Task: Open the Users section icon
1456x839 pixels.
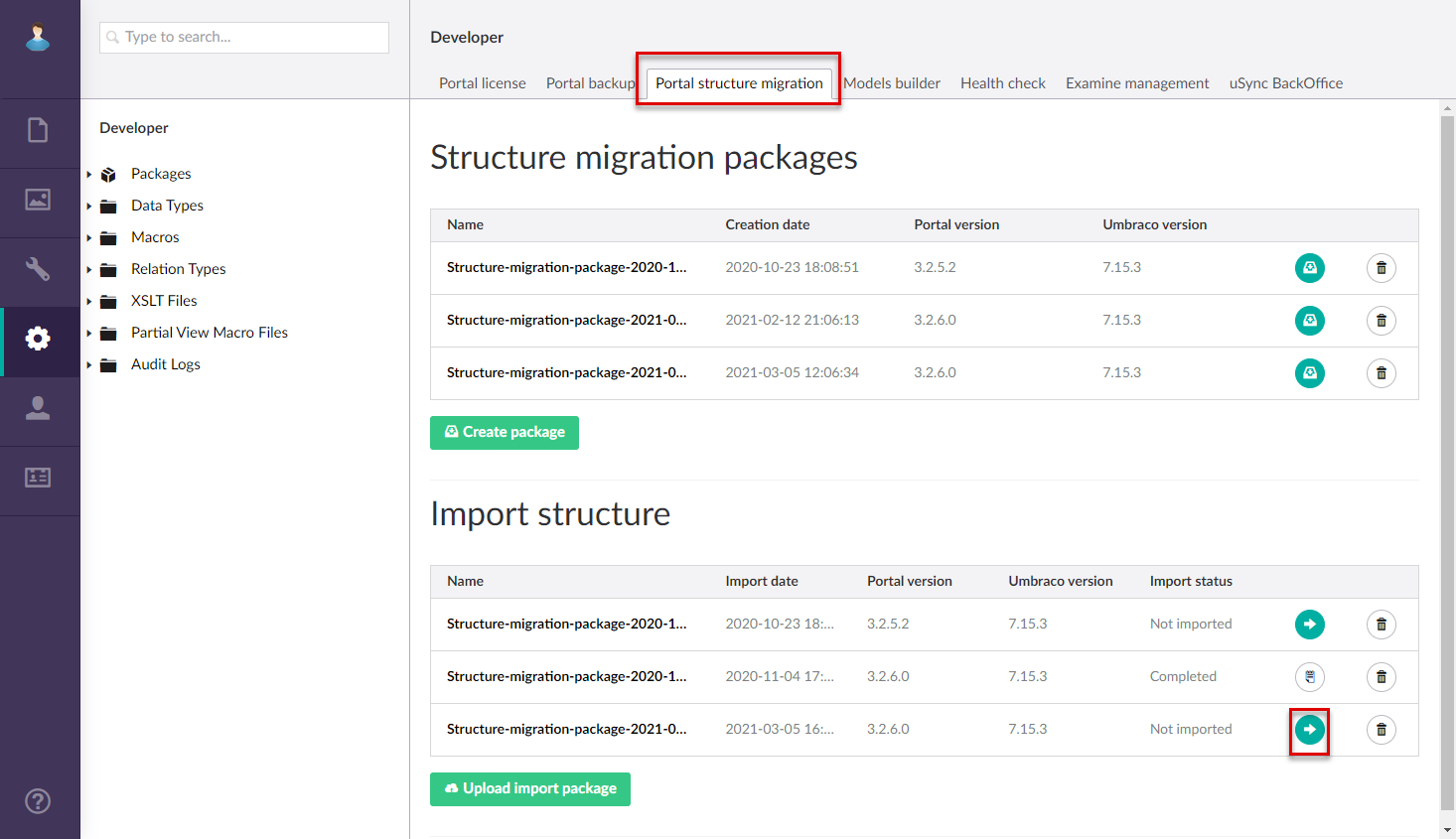Action: pos(38,408)
